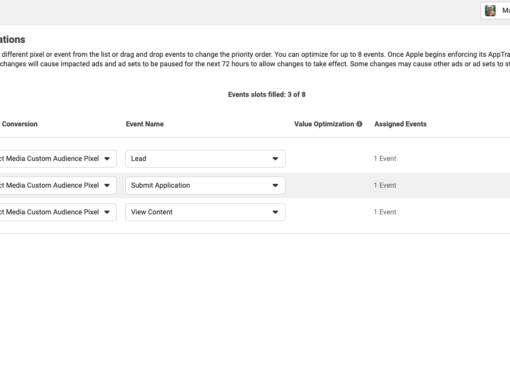Click the caret arrow in the Submit Application dropdown
Screen dimensions: 510x382
click(275, 185)
